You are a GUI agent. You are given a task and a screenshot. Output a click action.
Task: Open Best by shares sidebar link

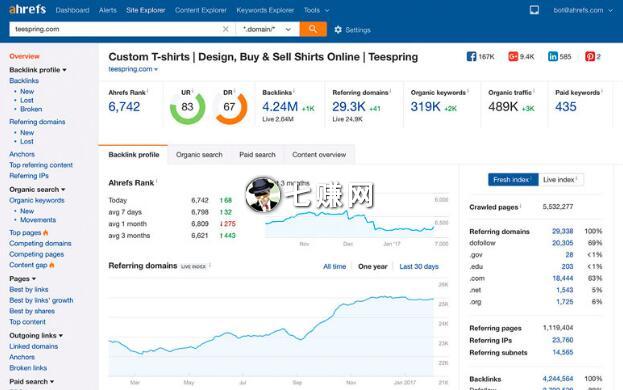click(x=32, y=311)
